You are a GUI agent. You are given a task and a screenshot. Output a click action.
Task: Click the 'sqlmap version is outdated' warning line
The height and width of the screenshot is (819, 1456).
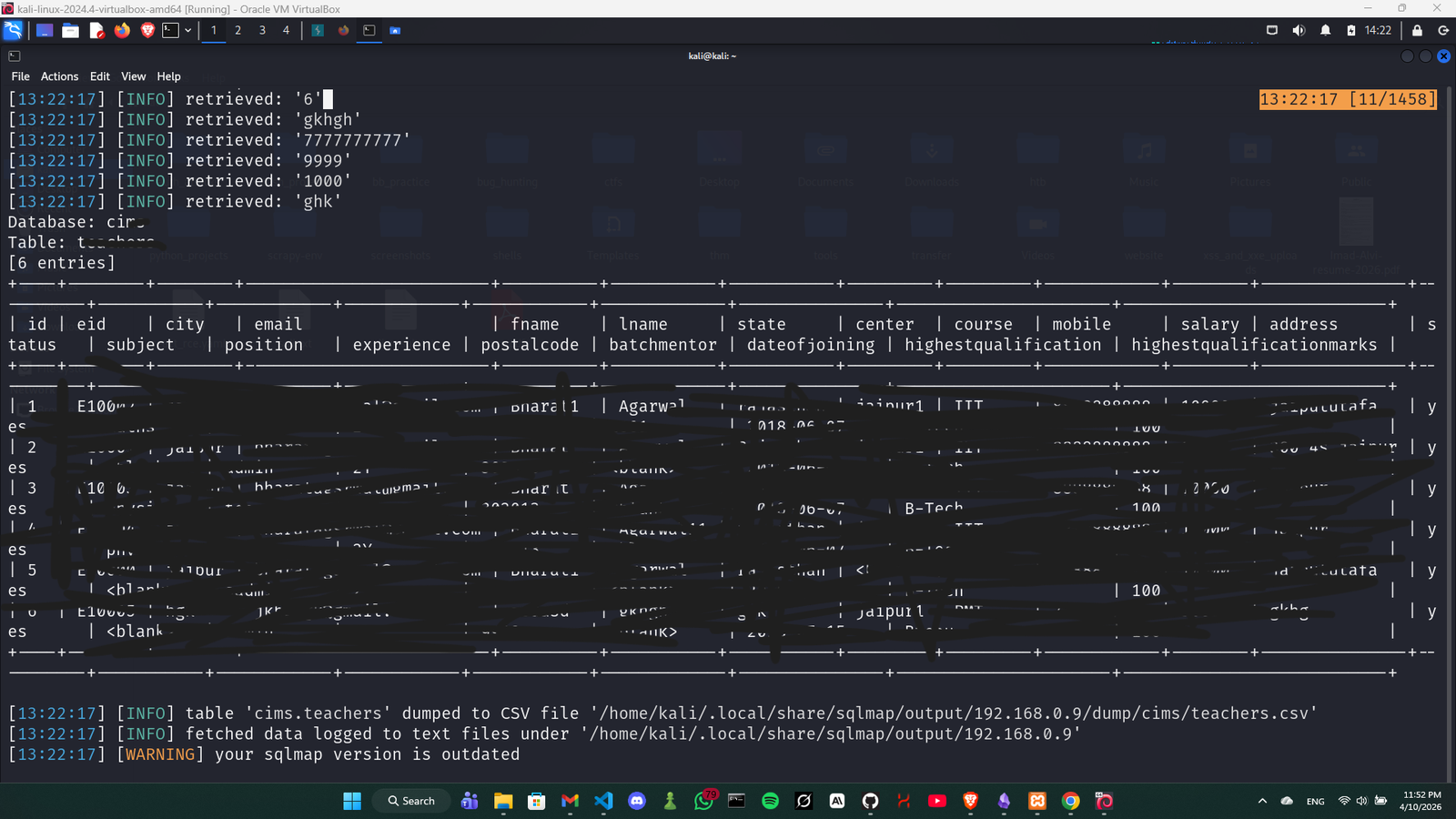(x=264, y=754)
